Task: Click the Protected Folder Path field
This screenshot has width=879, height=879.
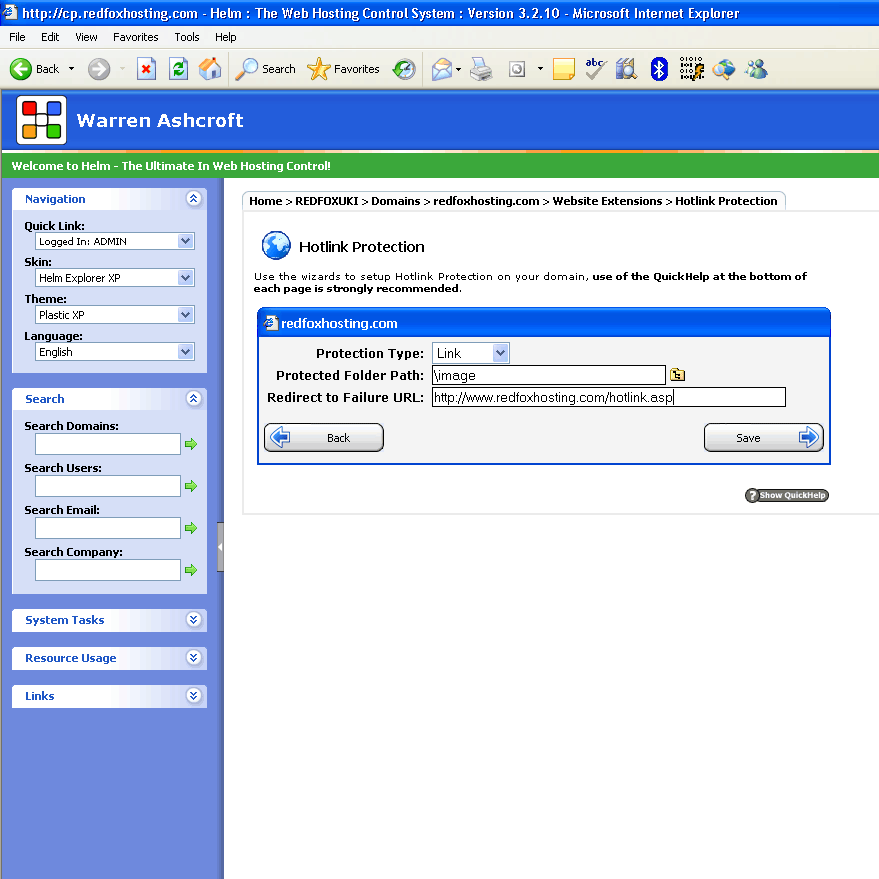Action: pos(549,375)
